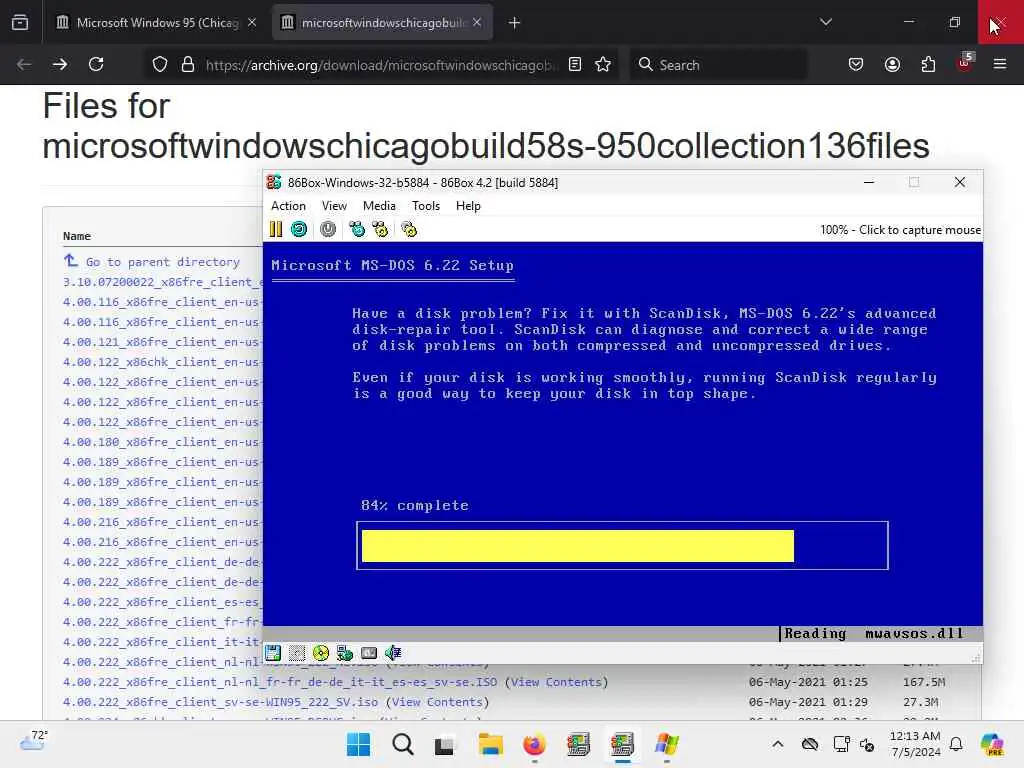This screenshot has width=1024, height=768.
Task: Close the microsoftwindowschicagobuild browser tab
Action: [x=477, y=22]
